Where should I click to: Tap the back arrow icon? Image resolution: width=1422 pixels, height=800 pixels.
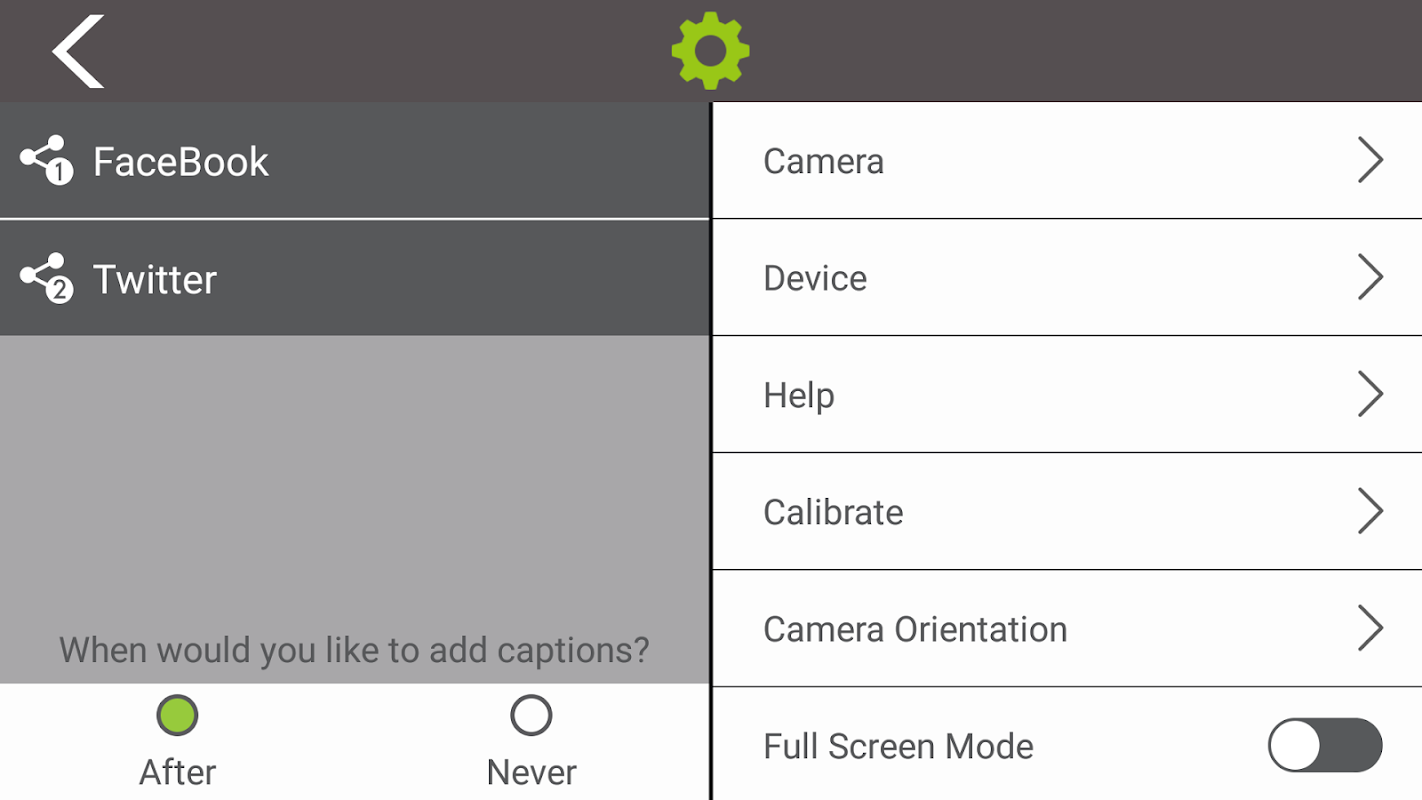(x=78, y=51)
